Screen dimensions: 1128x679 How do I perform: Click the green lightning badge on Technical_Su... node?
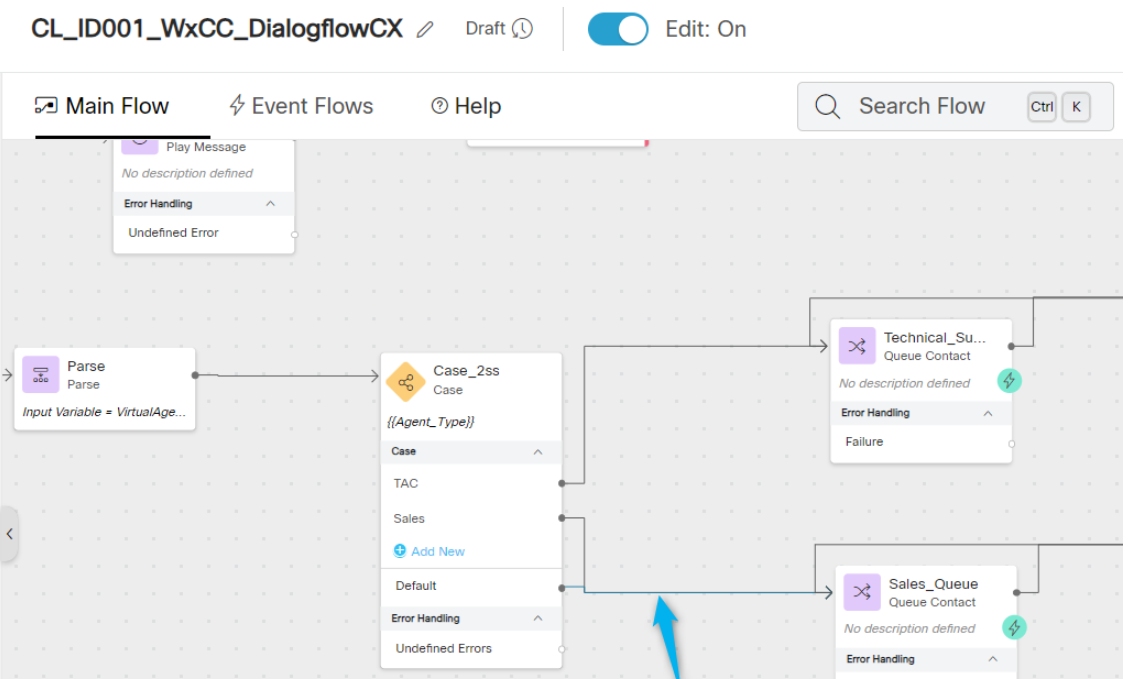tap(1009, 381)
